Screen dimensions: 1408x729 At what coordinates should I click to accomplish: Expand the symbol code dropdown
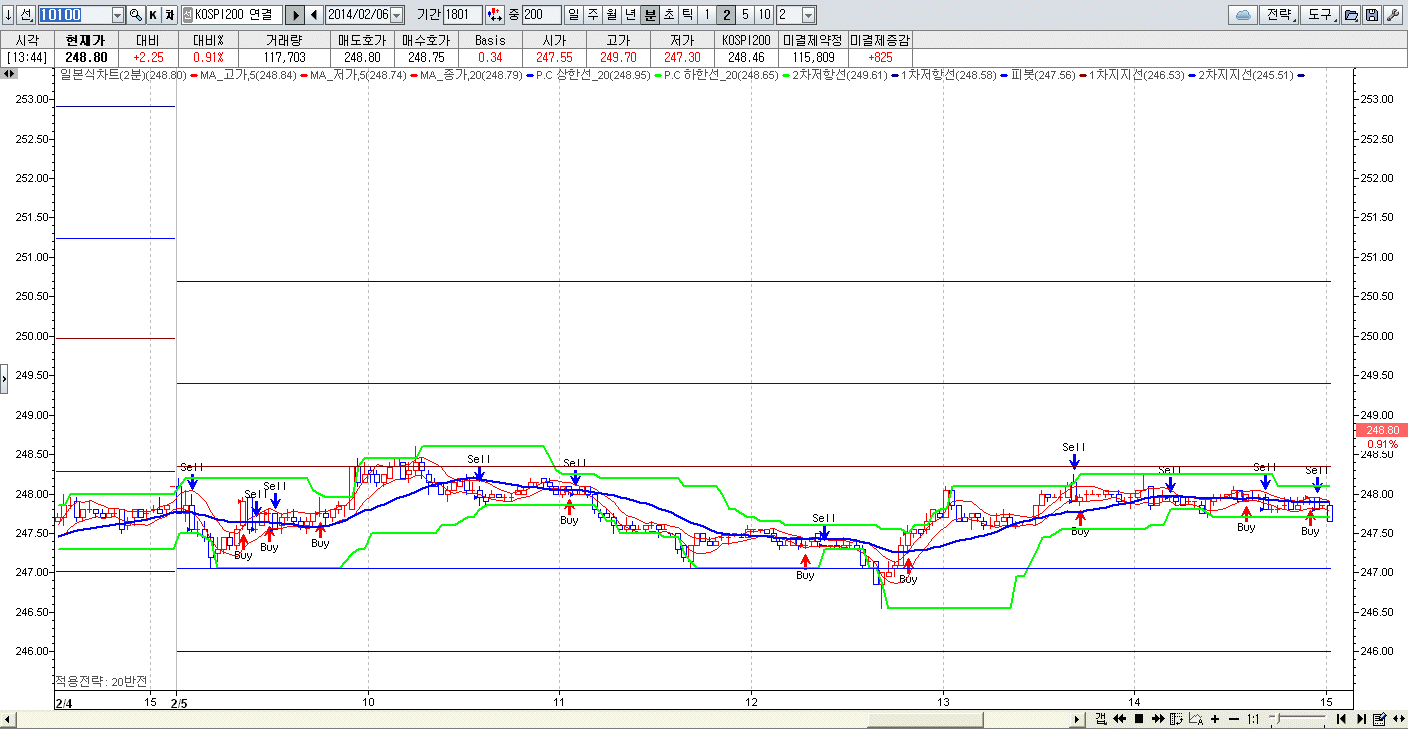click(117, 15)
